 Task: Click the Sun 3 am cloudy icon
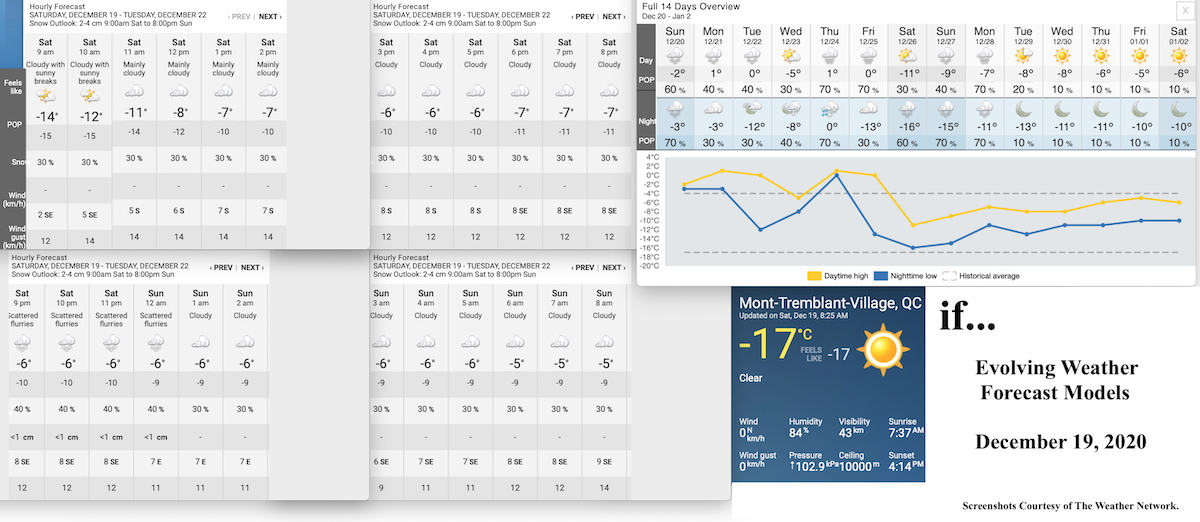[x=381, y=343]
